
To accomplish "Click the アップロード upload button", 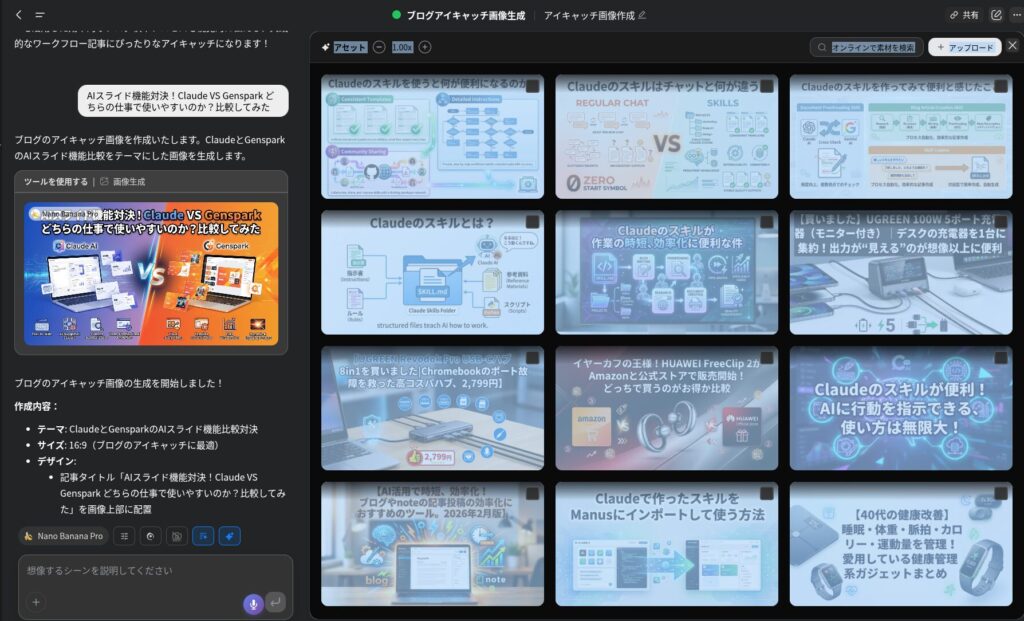I will click(x=964, y=47).
